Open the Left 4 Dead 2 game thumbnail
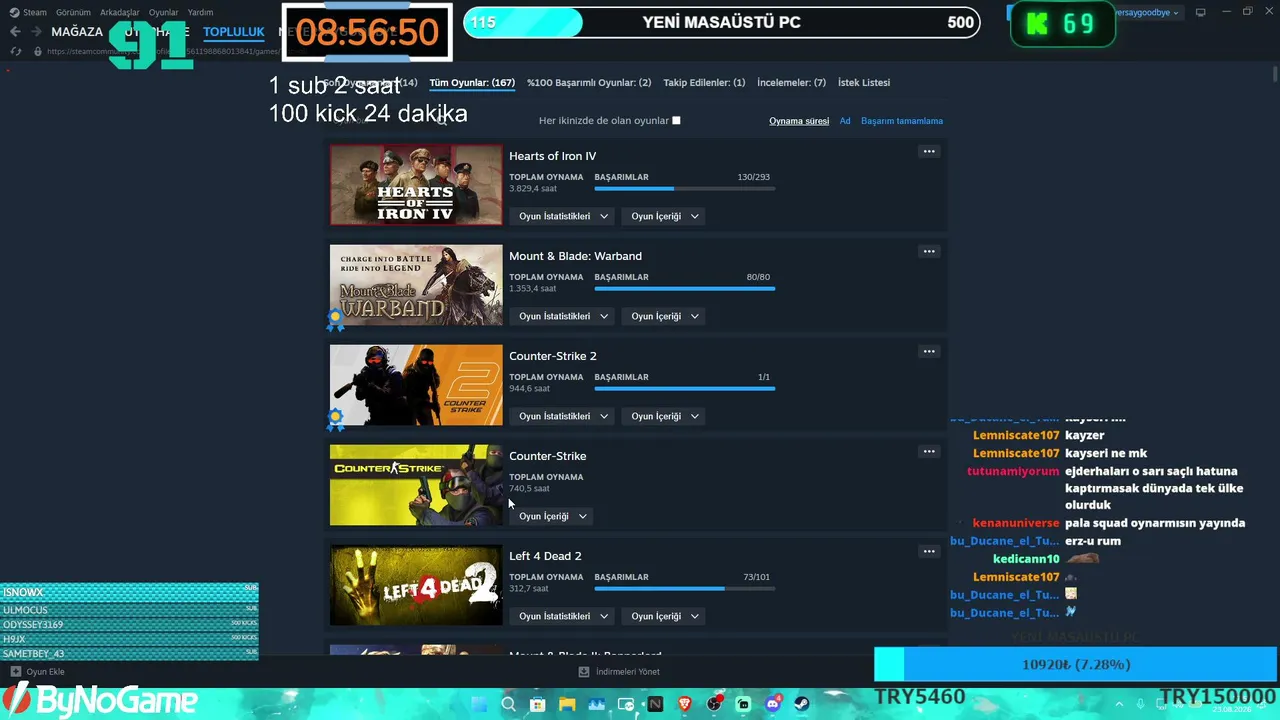 coord(416,585)
